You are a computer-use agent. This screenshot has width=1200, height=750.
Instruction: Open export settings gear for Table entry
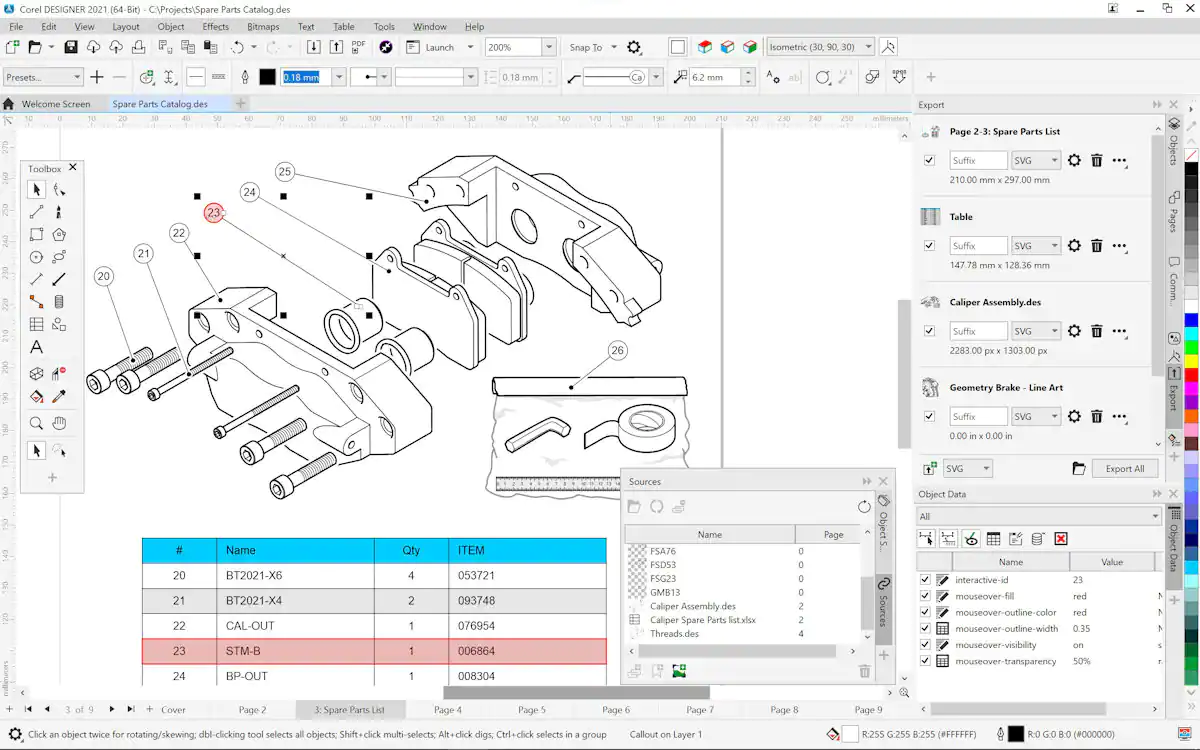pyautogui.click(x=1073, y=245)
